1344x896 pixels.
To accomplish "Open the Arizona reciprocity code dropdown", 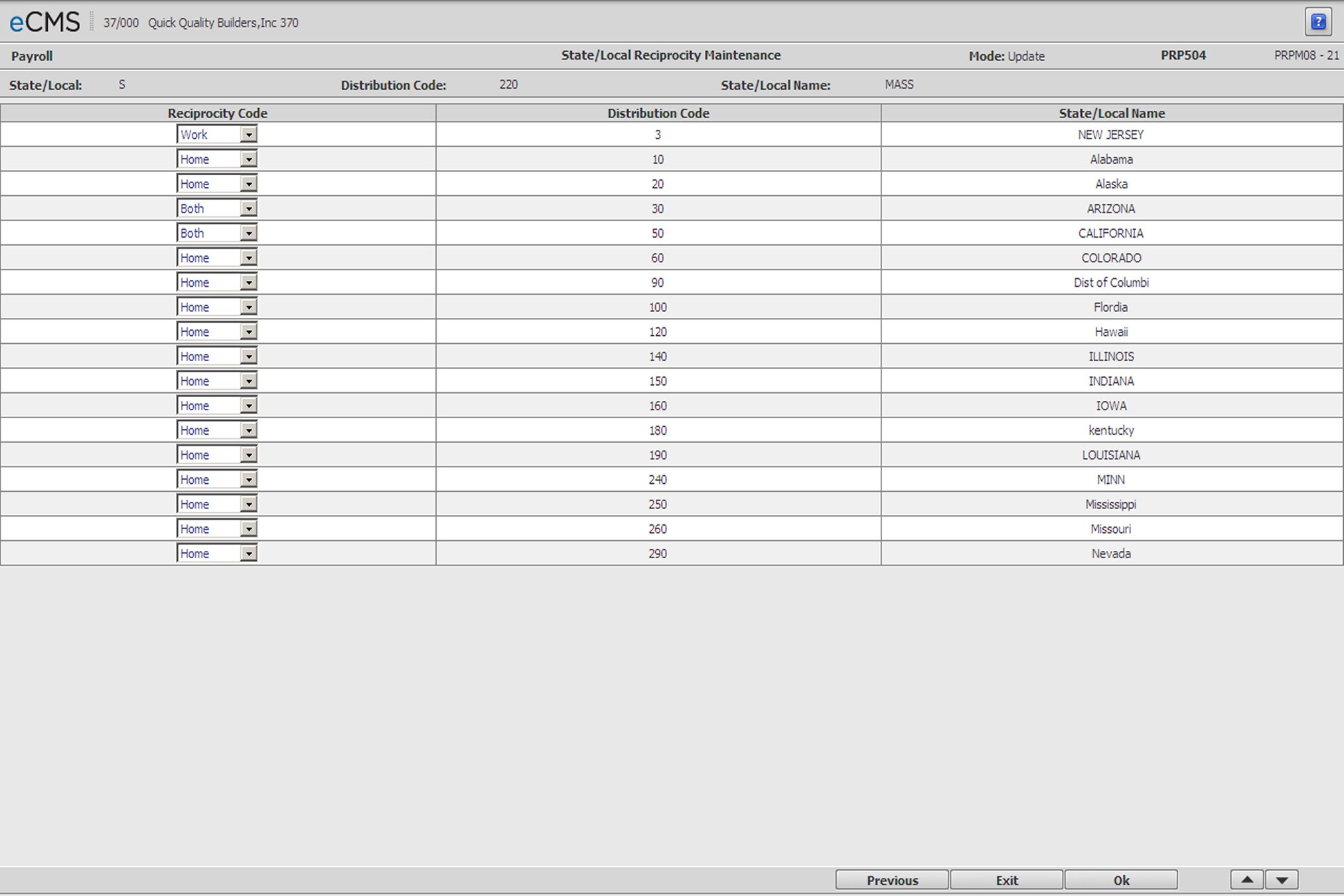I will (x=249, y=208).
